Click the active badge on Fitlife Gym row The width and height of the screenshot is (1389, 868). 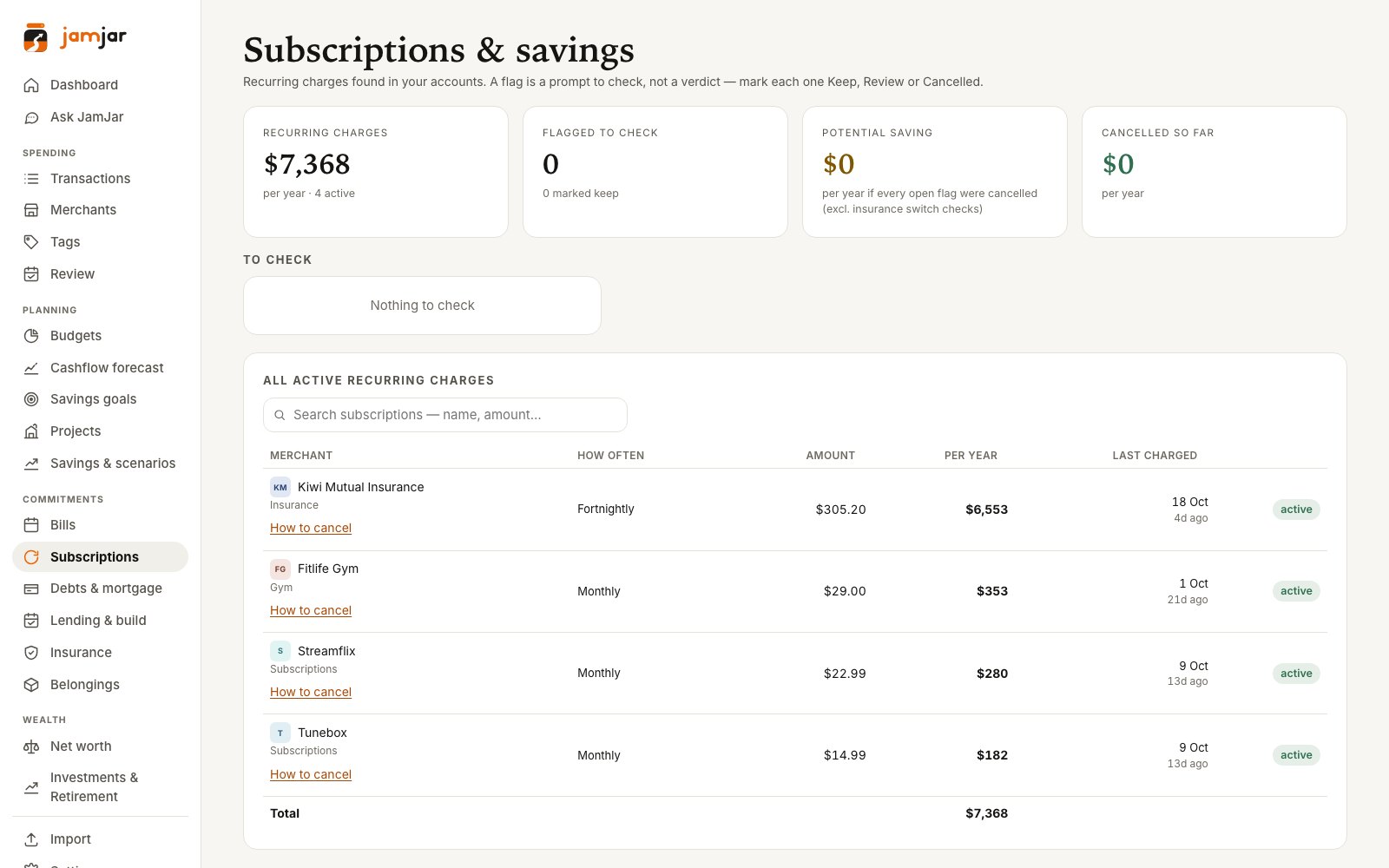1296,591
